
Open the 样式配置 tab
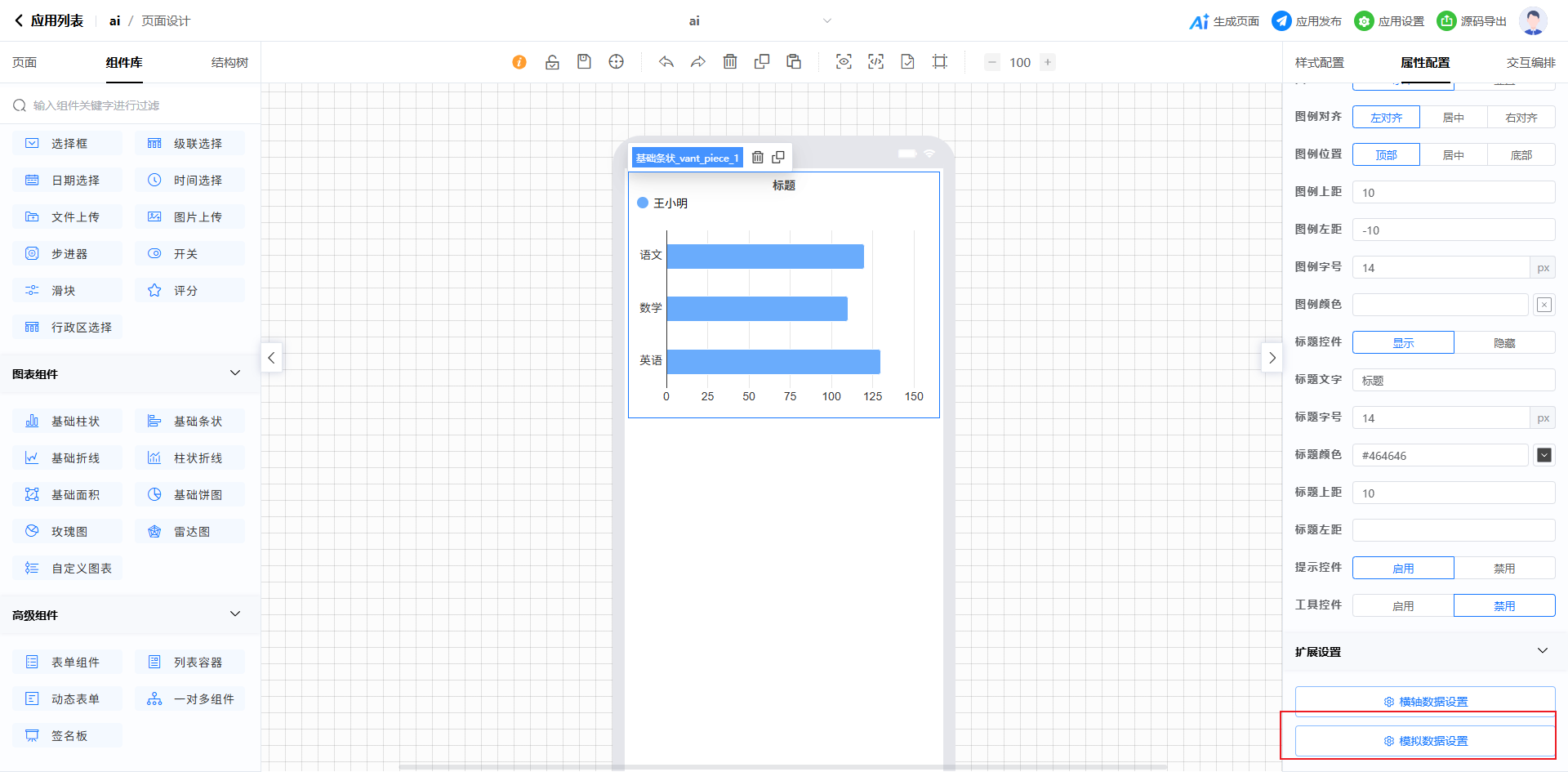pos(1319,63)
